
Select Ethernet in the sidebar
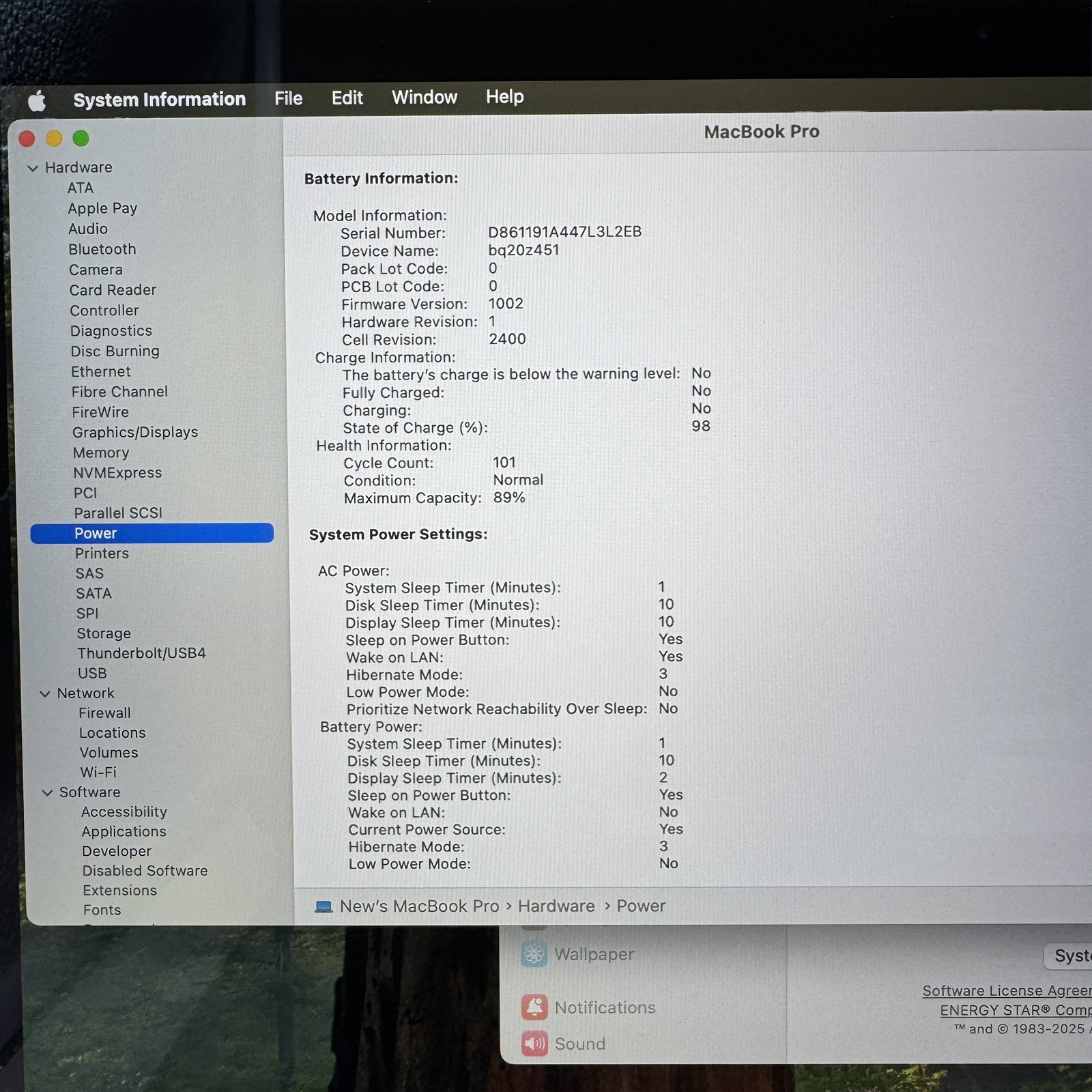click(101, 371)
